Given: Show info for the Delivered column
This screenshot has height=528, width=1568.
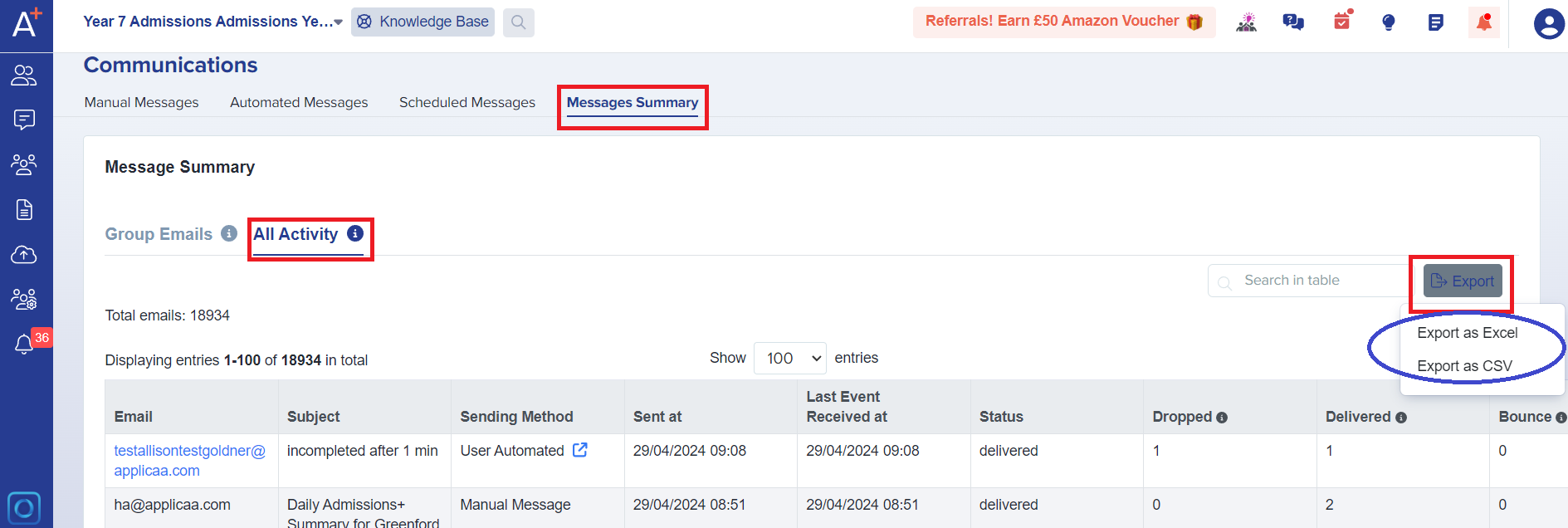Looking at the screenshot, I should (x=1401, y=418).
